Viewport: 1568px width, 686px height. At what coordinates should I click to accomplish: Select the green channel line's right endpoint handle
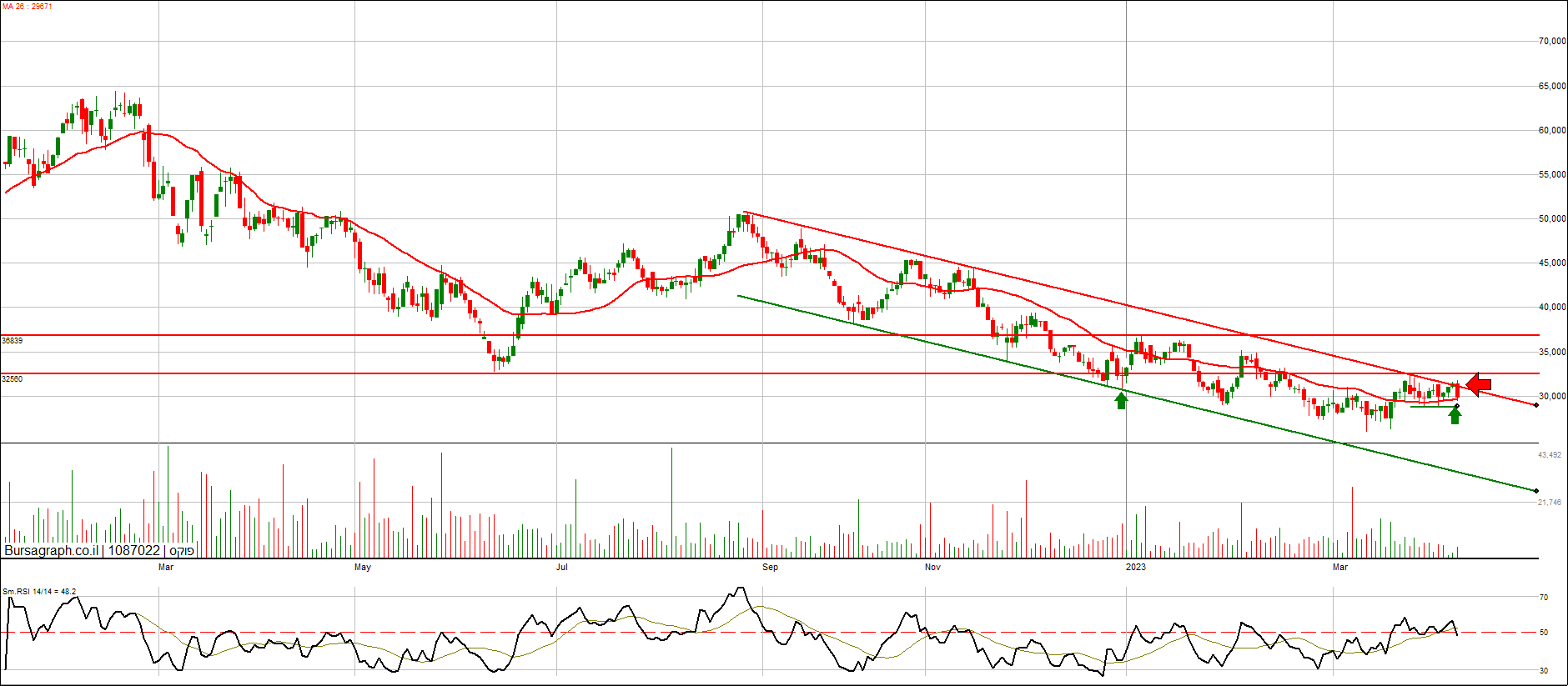coord(1536,491)
